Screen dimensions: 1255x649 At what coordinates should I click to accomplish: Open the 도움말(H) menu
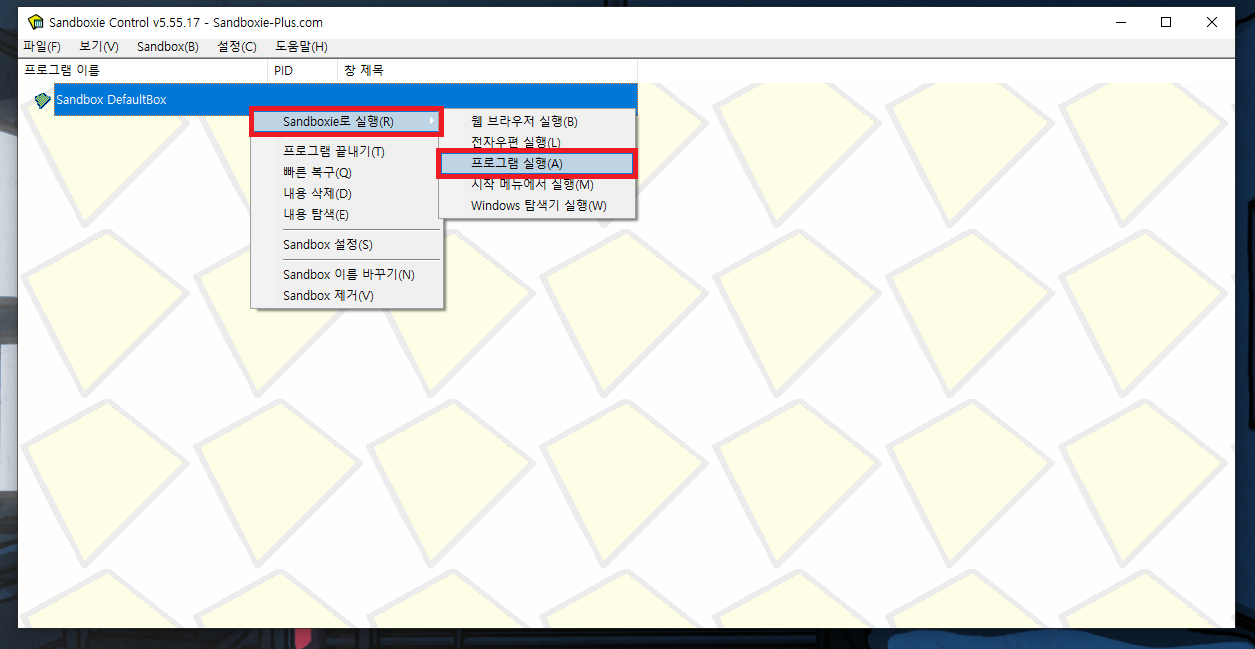pyautogui.click(x=301, y=47)
